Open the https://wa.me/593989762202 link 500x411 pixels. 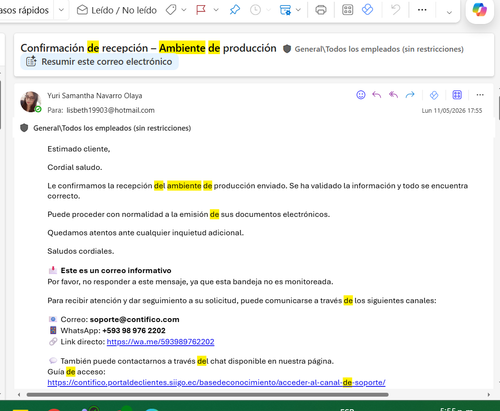[x=160, y=342]
